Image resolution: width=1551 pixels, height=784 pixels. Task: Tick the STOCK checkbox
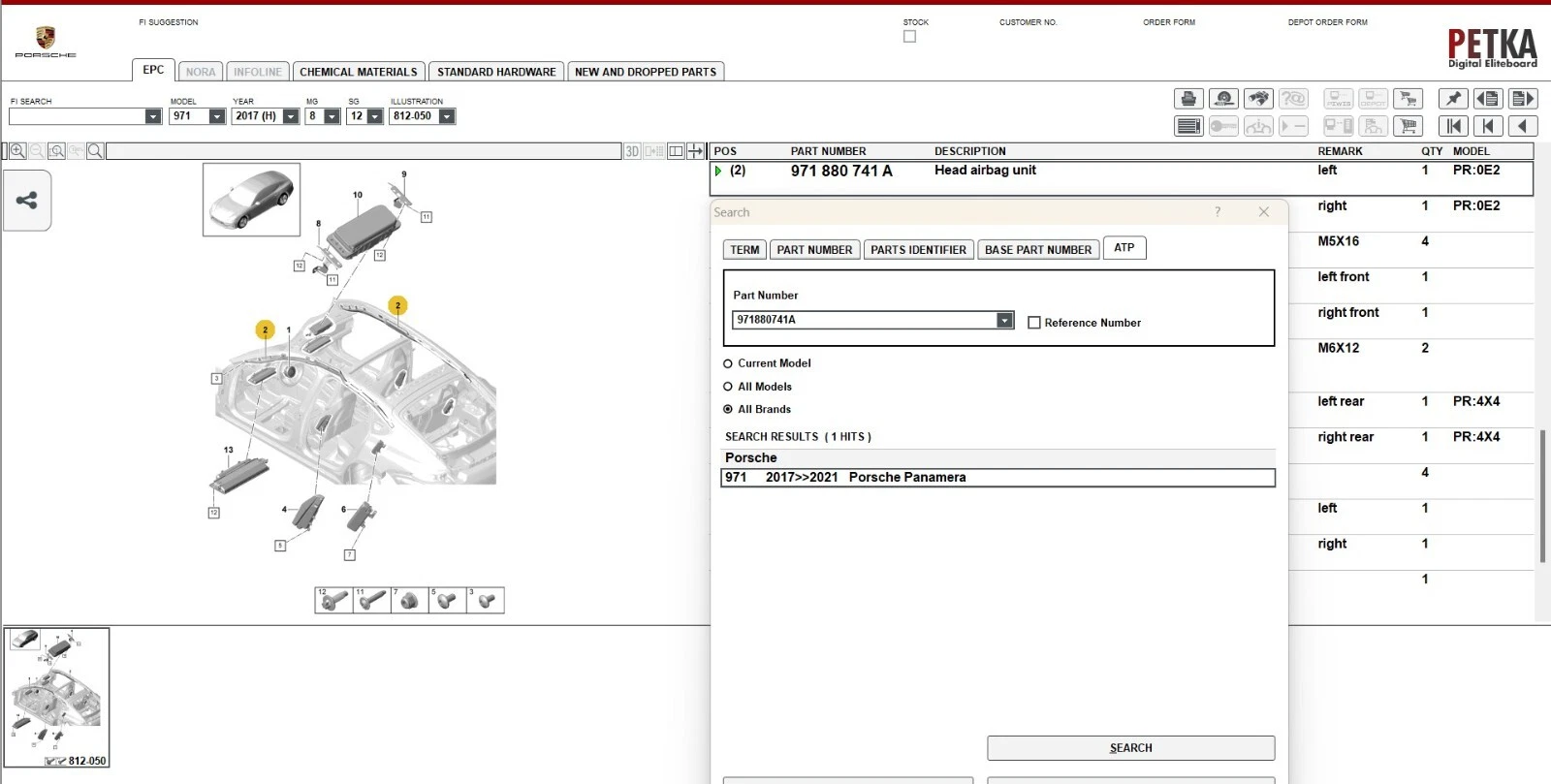pyautogui.click(x=909, y=37)
